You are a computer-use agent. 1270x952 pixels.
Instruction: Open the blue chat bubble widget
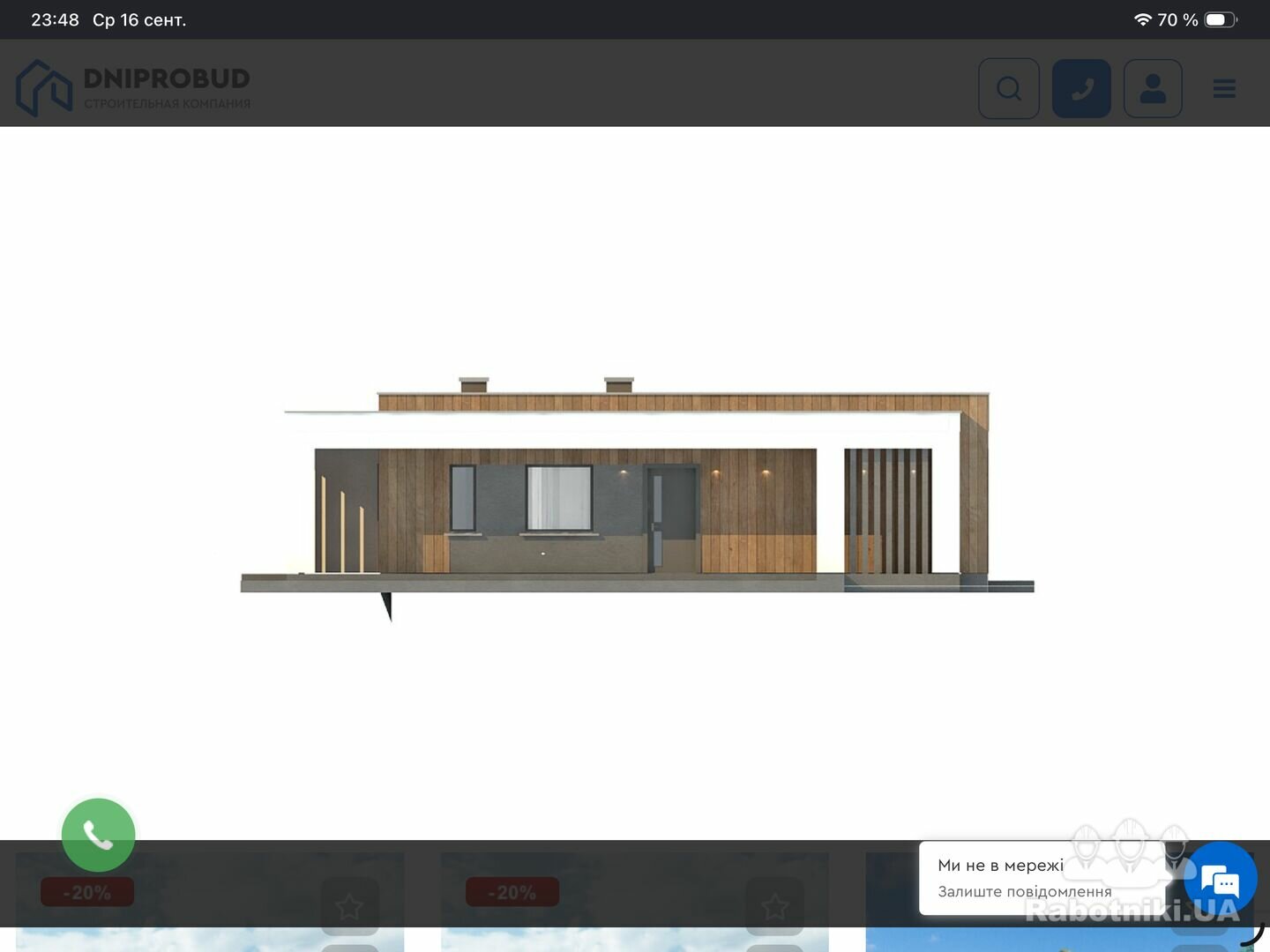[x=1221, y=880]
